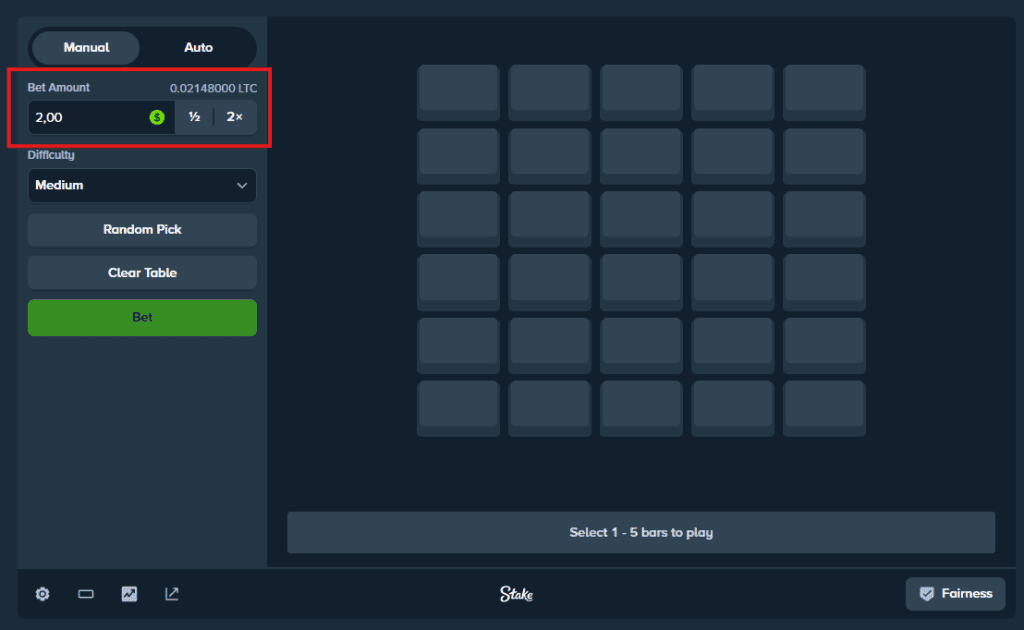1024x630 pixels.
Task: Halve the bet with the ½ control
Action: coord(194,117)
